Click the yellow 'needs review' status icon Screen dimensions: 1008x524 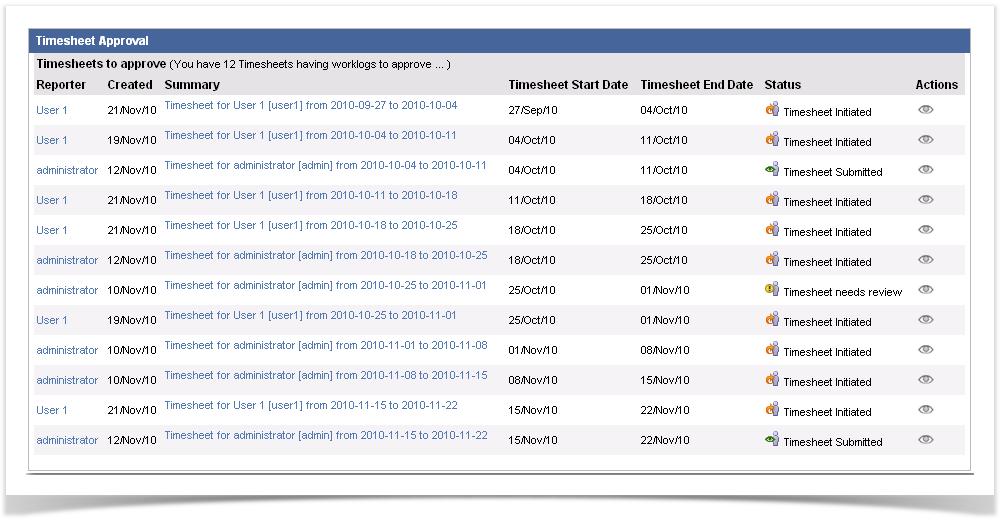[x=772, y=290]
